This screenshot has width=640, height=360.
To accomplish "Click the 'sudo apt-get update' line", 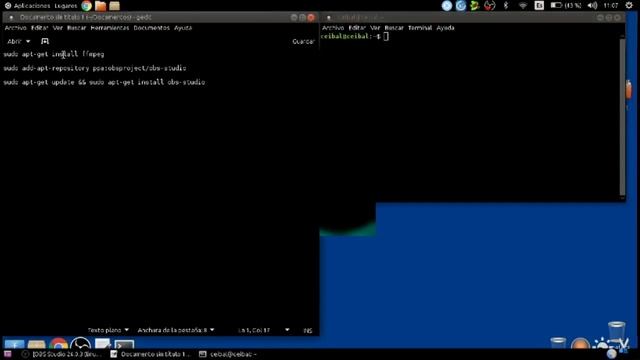I will coord(104,82).
